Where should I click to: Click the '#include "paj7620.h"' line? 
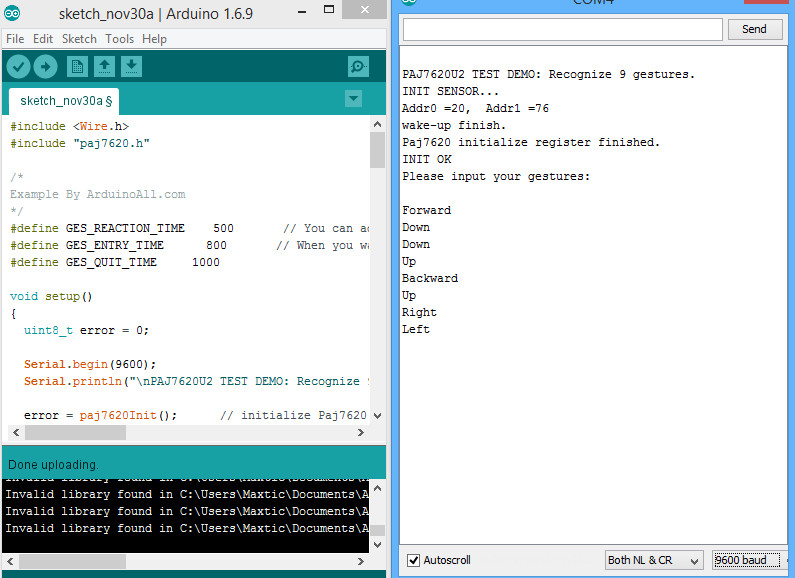pyautogui.click(x=80, y=143)
